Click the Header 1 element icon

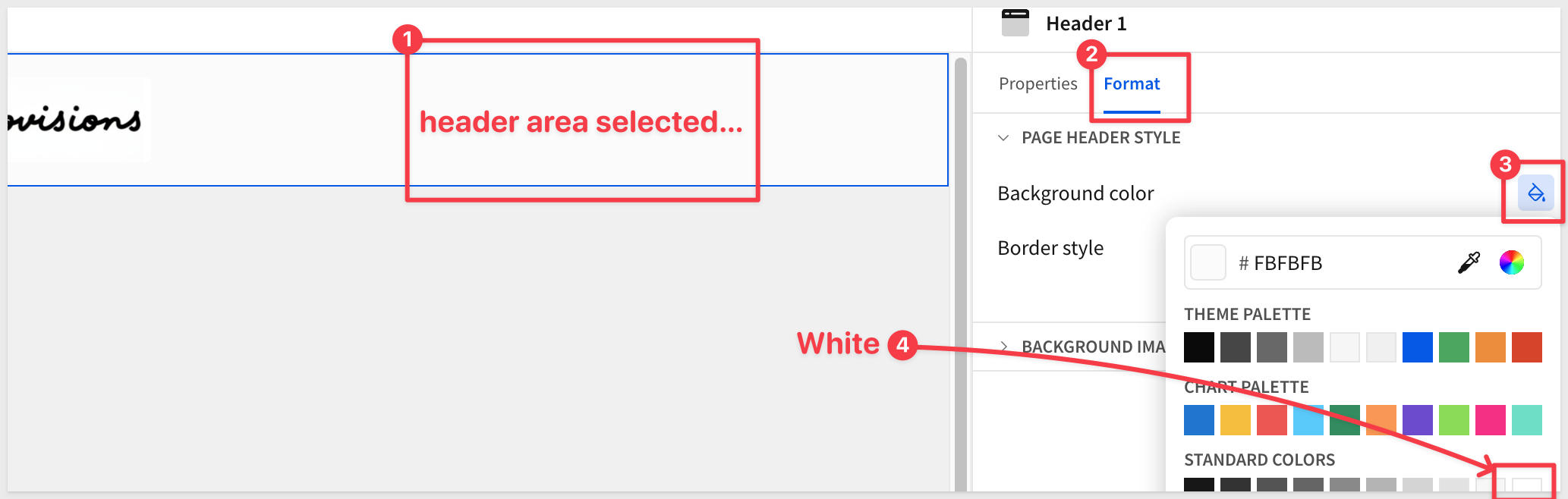click(1015, 23)
